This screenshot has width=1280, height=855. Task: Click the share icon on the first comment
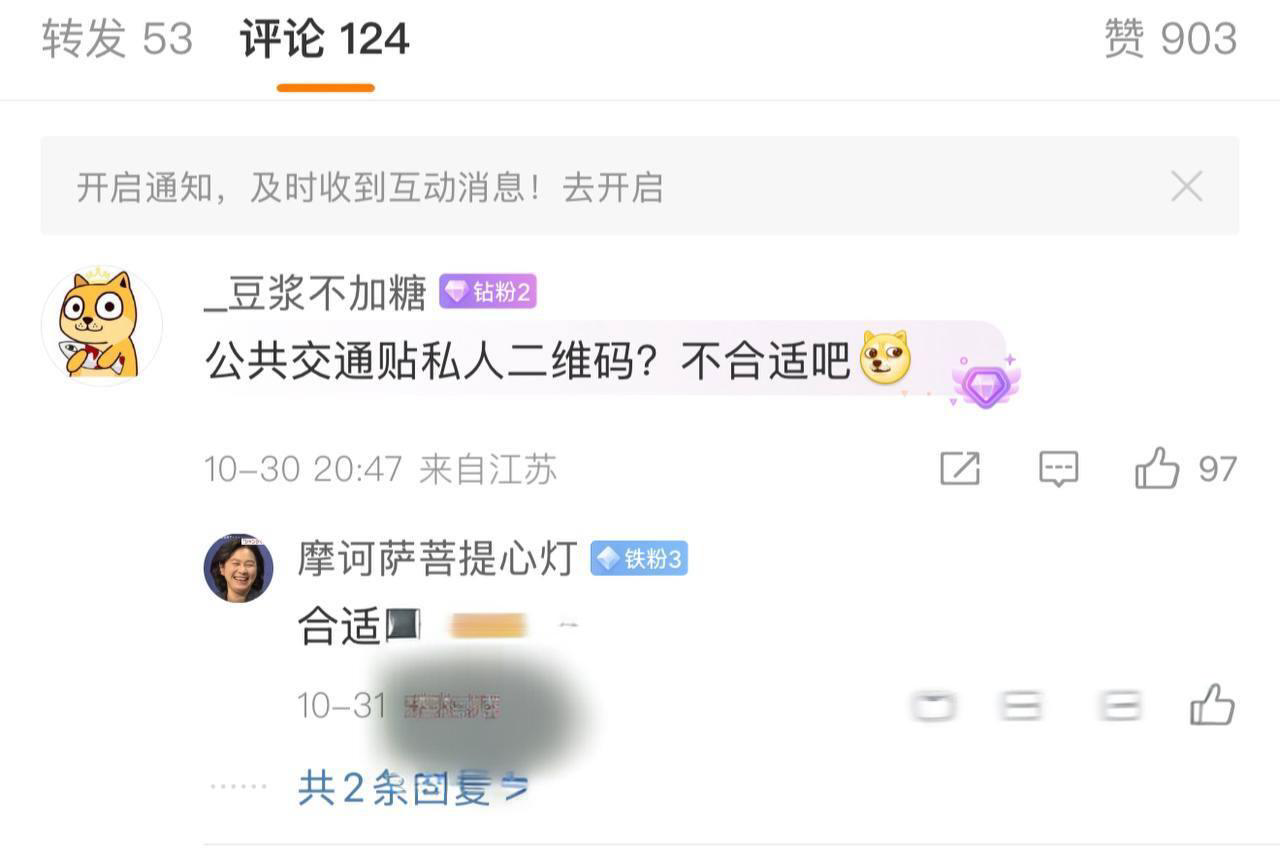pos(960,468)
